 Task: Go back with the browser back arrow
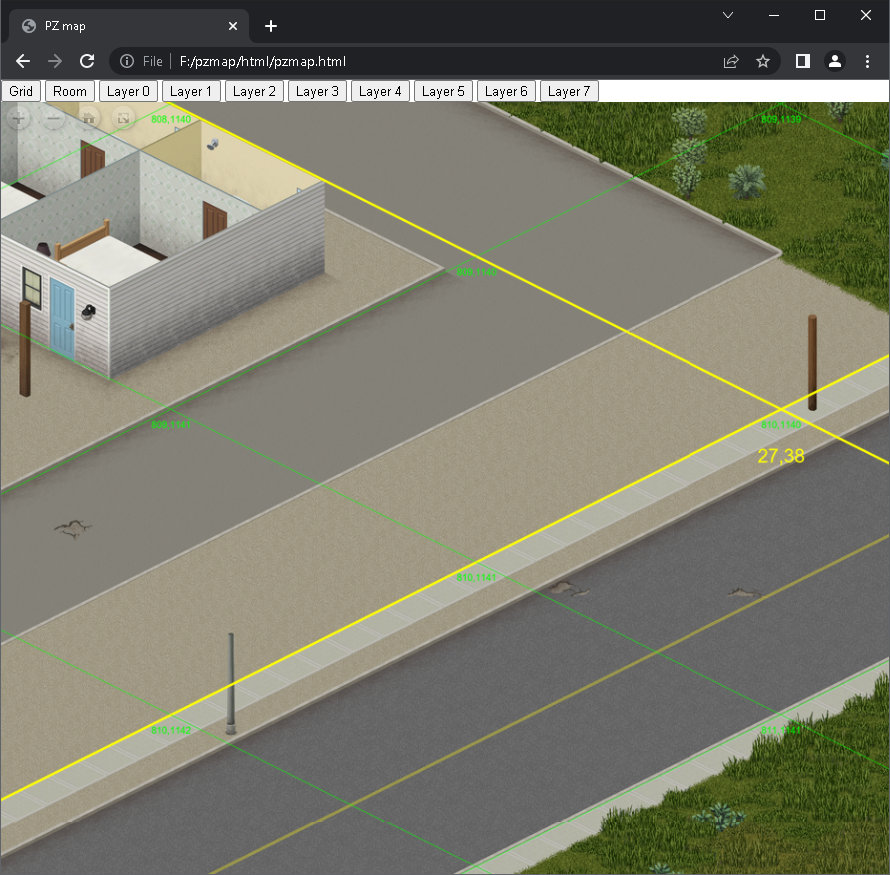[x=23, y=61]
